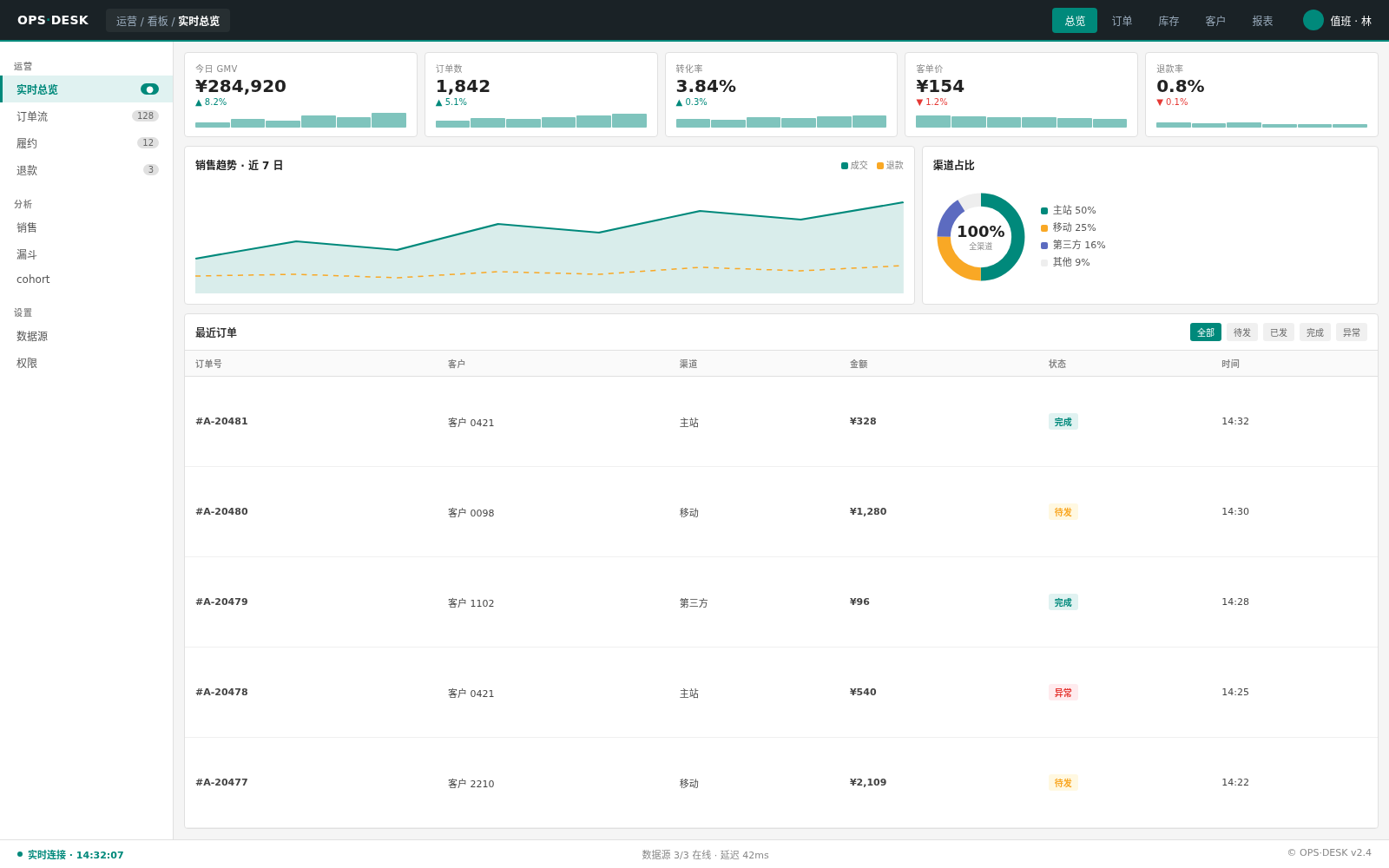1389x868 pixels.
Task: Open the 今日 GMV card
Action: (x=300, y=95)
